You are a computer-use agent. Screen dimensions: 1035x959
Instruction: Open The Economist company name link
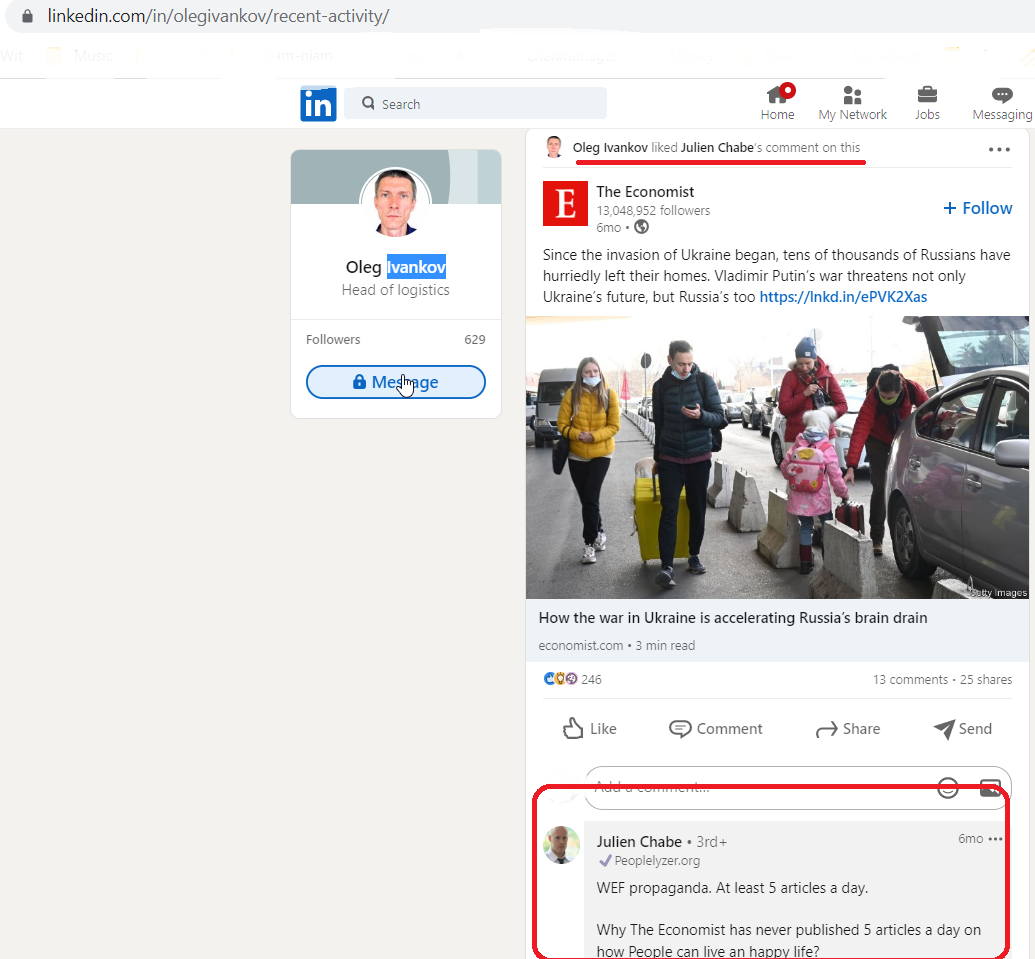pos(645,191)
